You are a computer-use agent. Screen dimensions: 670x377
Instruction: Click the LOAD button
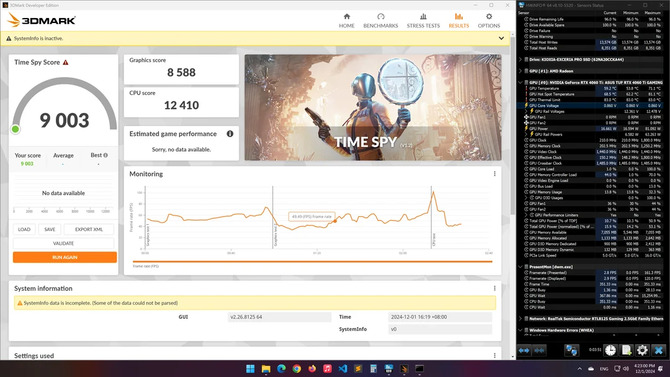click(x=24, y=230)
